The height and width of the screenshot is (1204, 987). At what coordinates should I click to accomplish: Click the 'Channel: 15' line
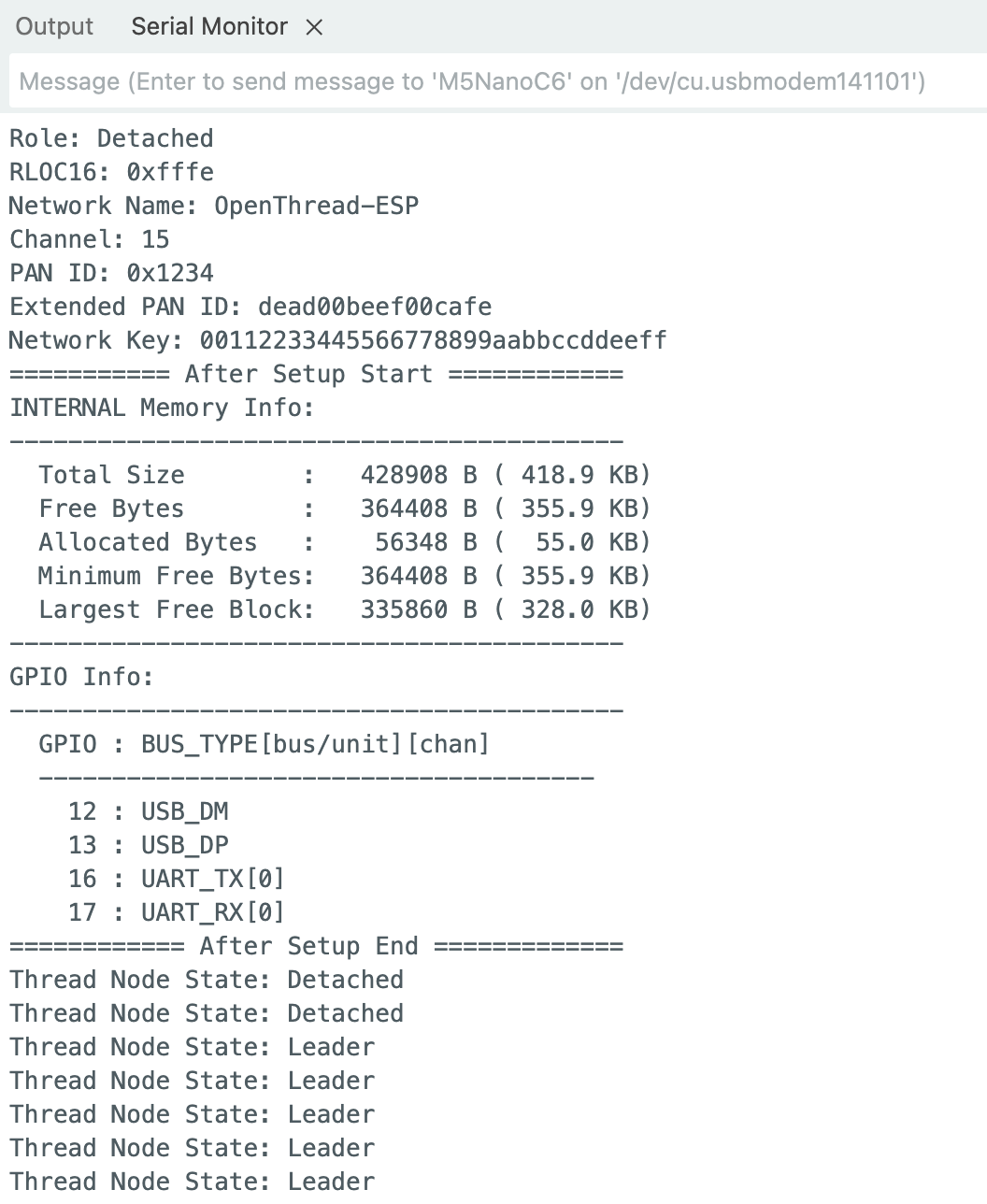90,239
